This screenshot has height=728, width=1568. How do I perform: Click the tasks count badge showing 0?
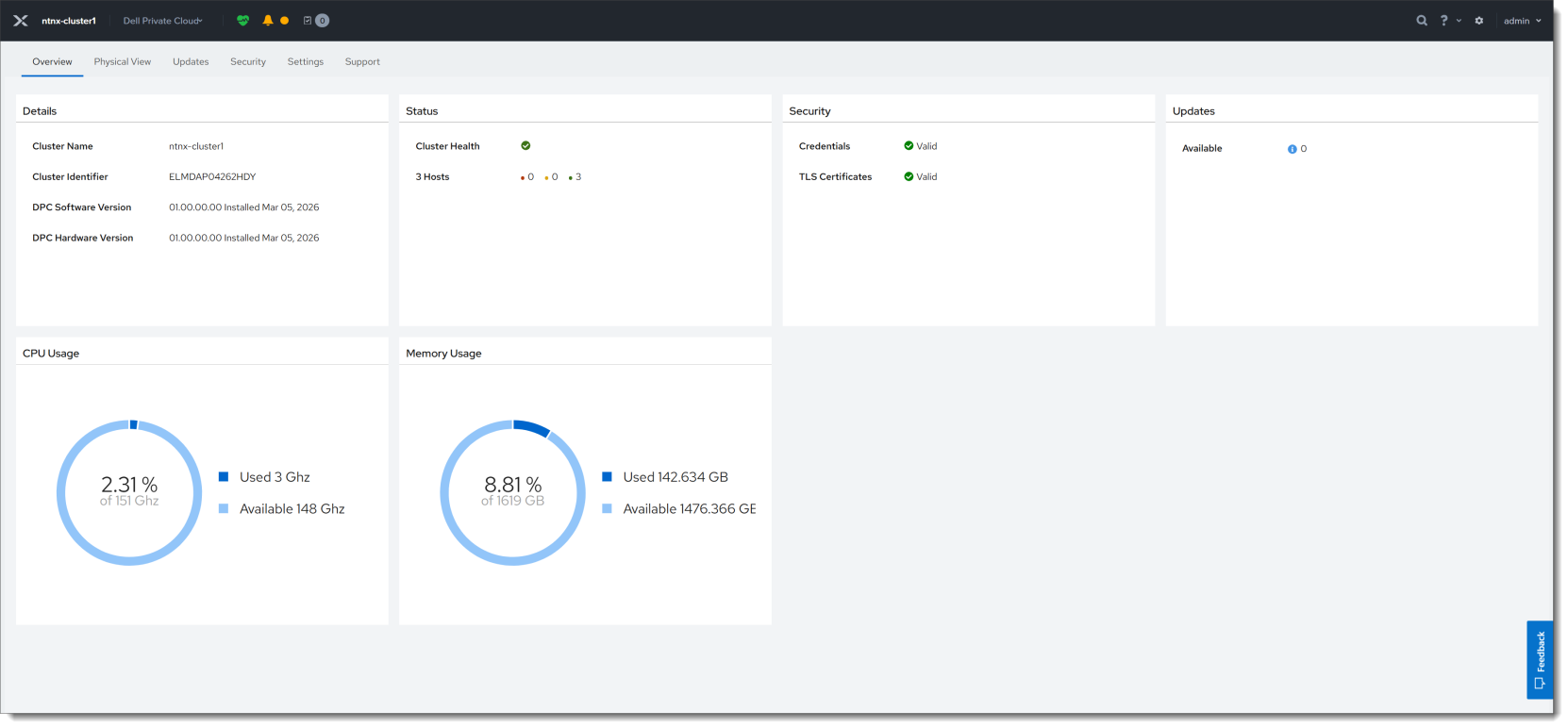coord(322,21)
